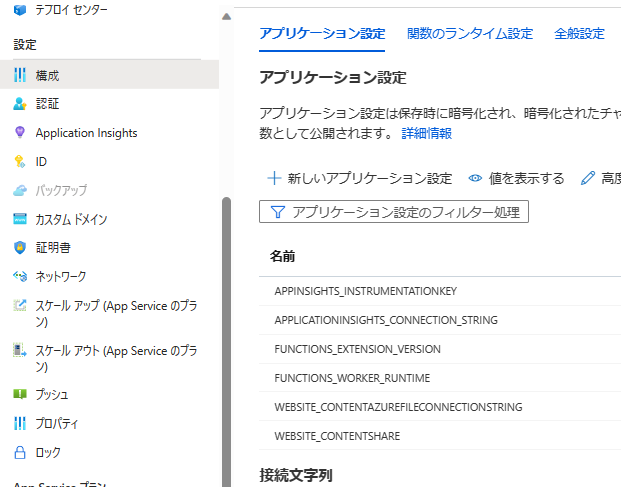Click the plus icon for new application setting
This screenshot has height=487, width=621.
coord(274,178)
